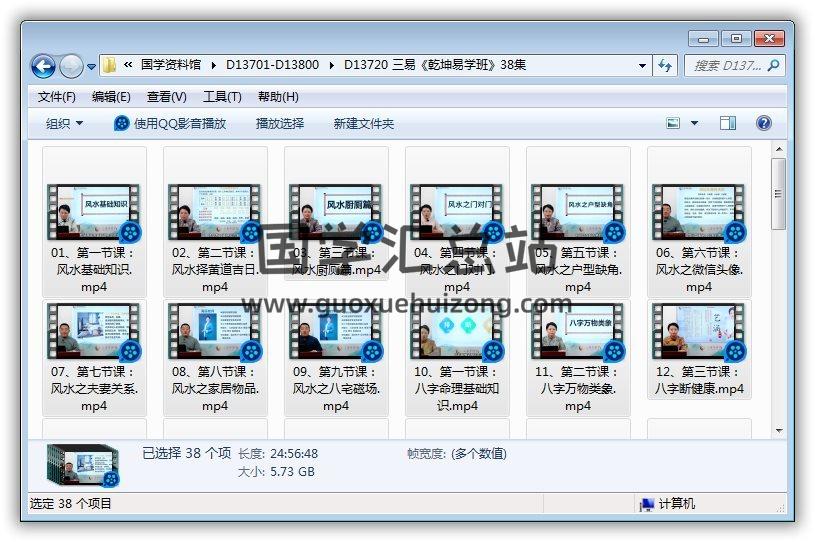
Task: Click the QQ影音 player icon in toolbar
Action: (122, 123)
